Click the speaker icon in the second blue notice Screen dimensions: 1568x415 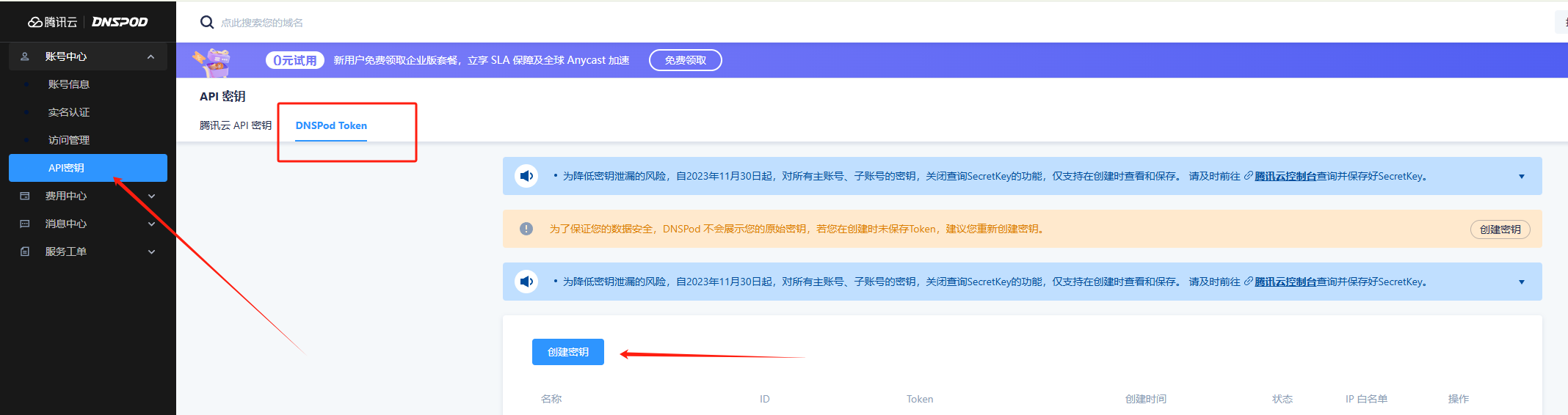526,282
